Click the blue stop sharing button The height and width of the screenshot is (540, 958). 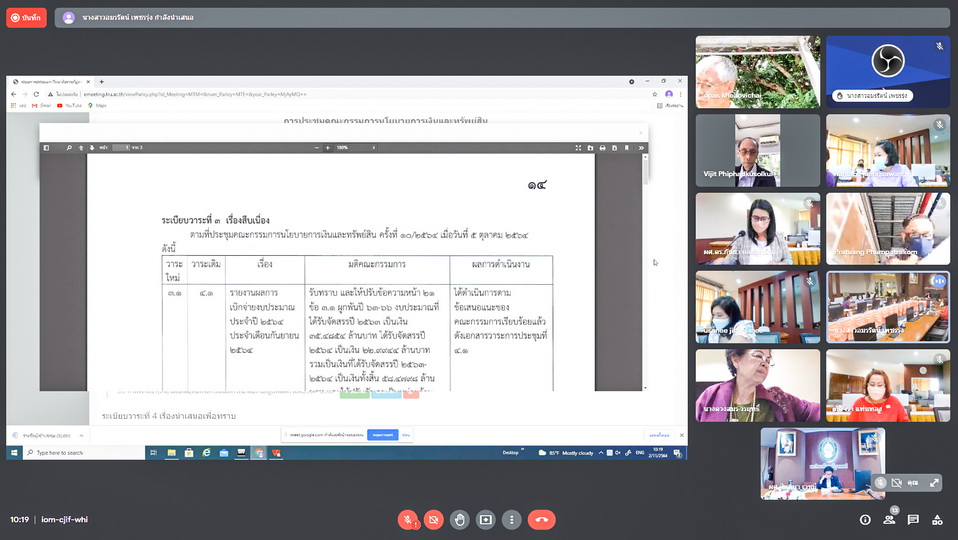(382, 435)
